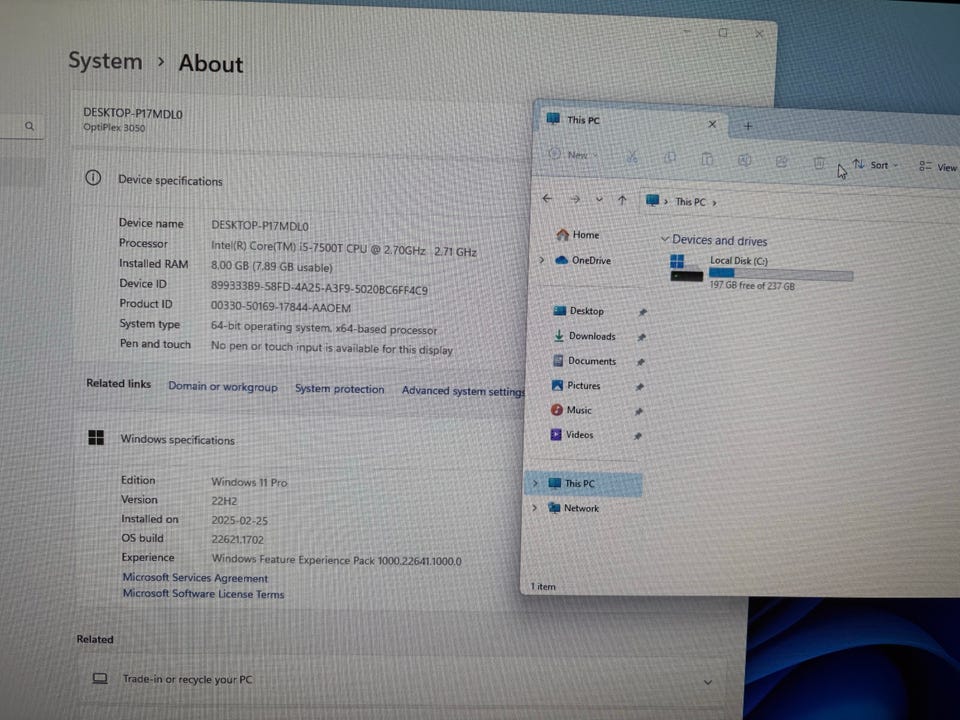
Task: Go back with the left arrow in File Explorer
Action: click(x=547, y=198)
